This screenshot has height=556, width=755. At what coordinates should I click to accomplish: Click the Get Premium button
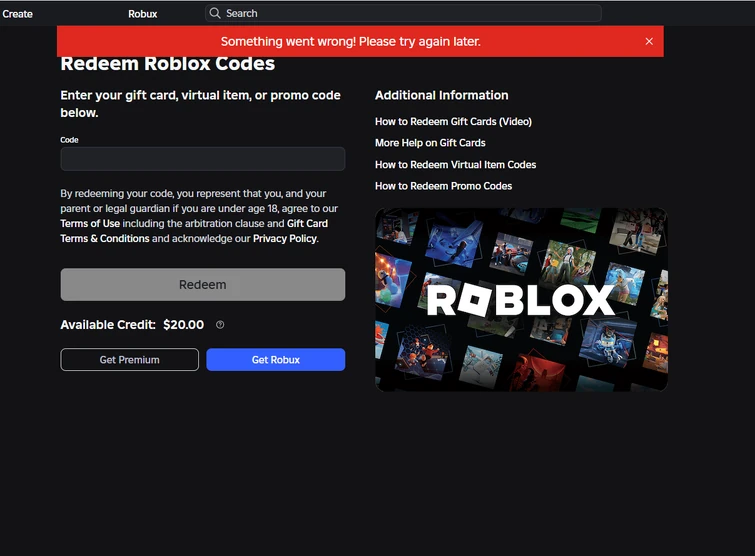tap(130, 360)
